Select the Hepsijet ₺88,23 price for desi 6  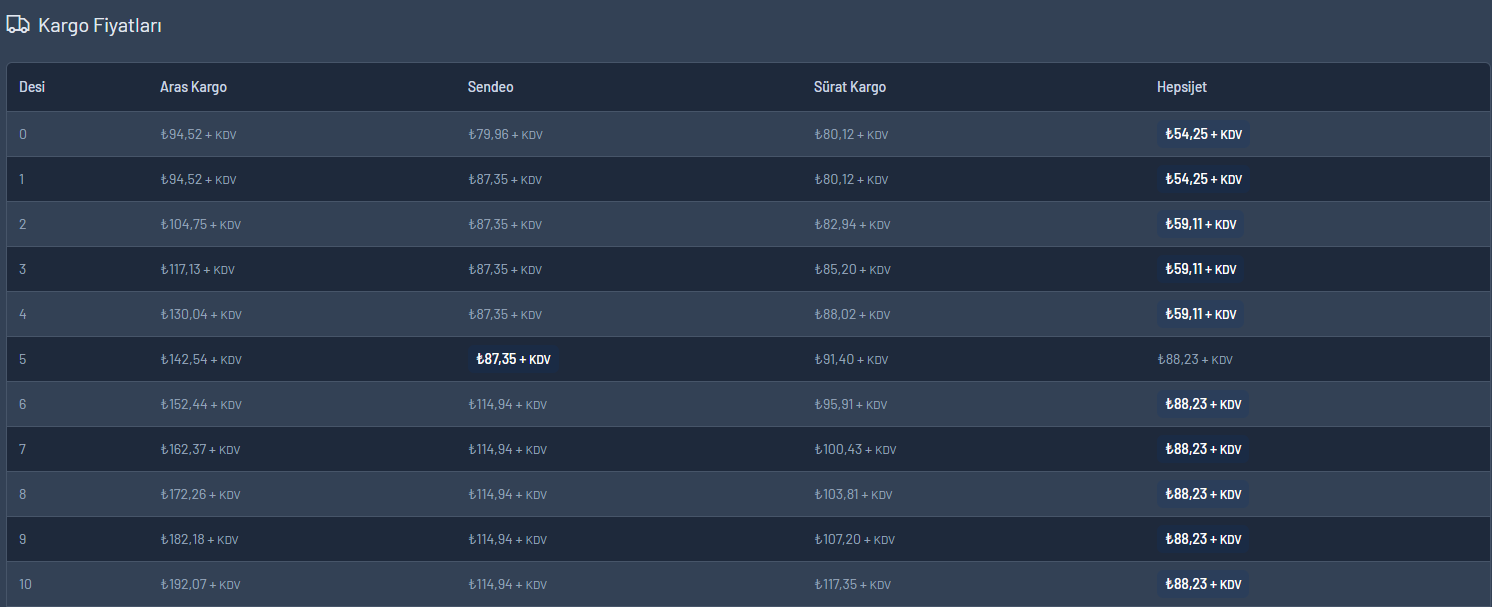point(1204,404)
